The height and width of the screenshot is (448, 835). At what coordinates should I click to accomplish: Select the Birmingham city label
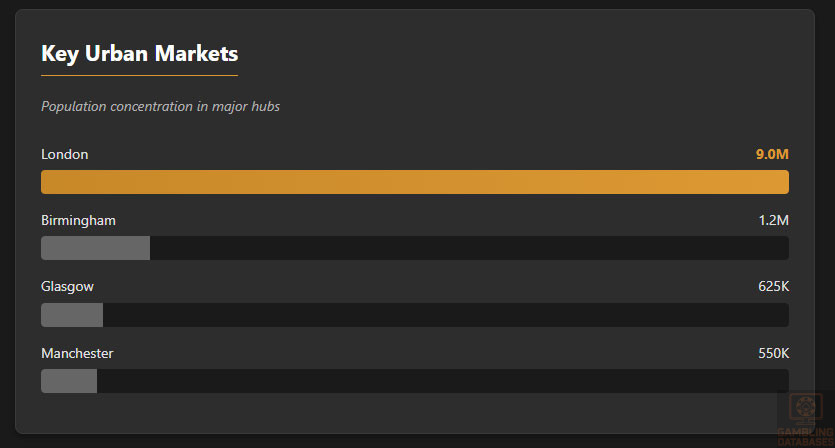click(x=78, y=220)
